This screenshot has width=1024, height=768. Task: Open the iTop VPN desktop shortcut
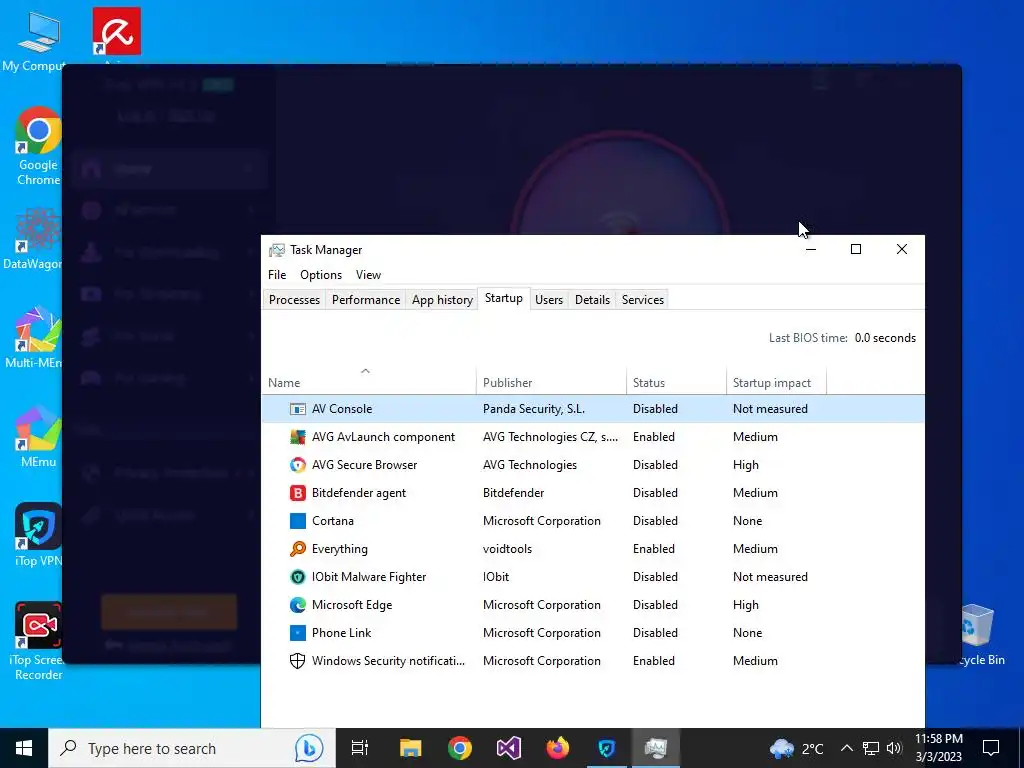coord(38,535)
